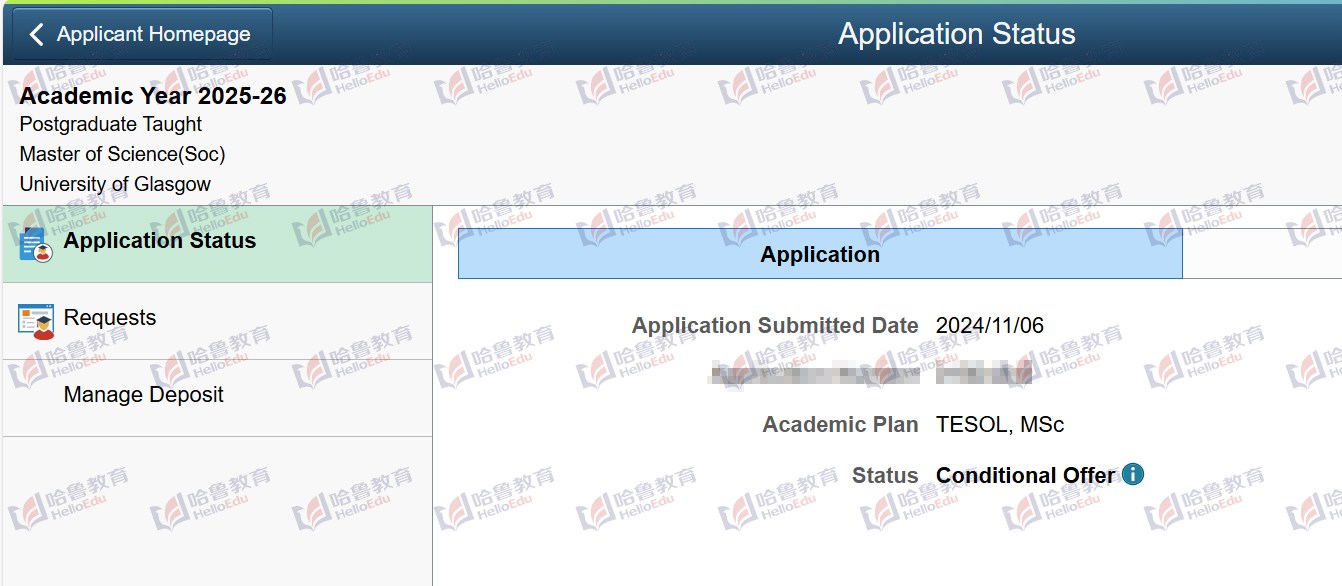Open the Application Status sidebar item
The height and width of the screenshot is (586, 1342).
(x=218, y=244)
